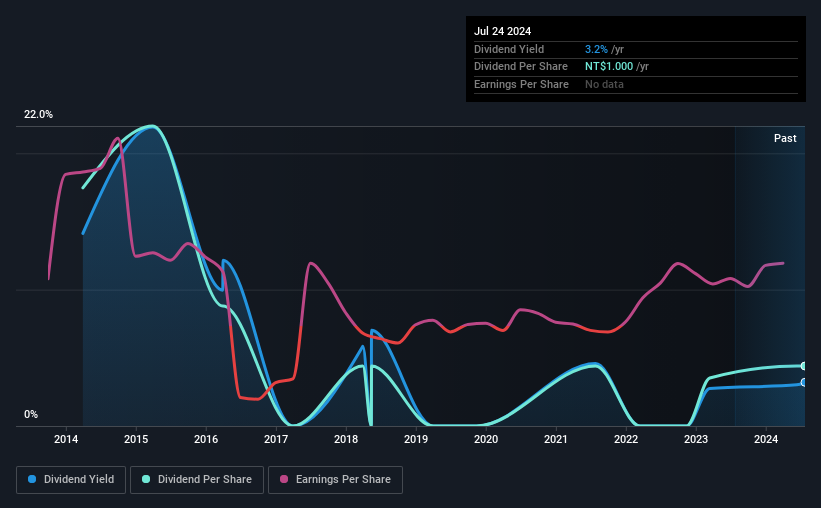The width and height of the screenshot is (821, 508).
Task: Toggle the Dividend Per Share legend button
Action: [197, 480]
